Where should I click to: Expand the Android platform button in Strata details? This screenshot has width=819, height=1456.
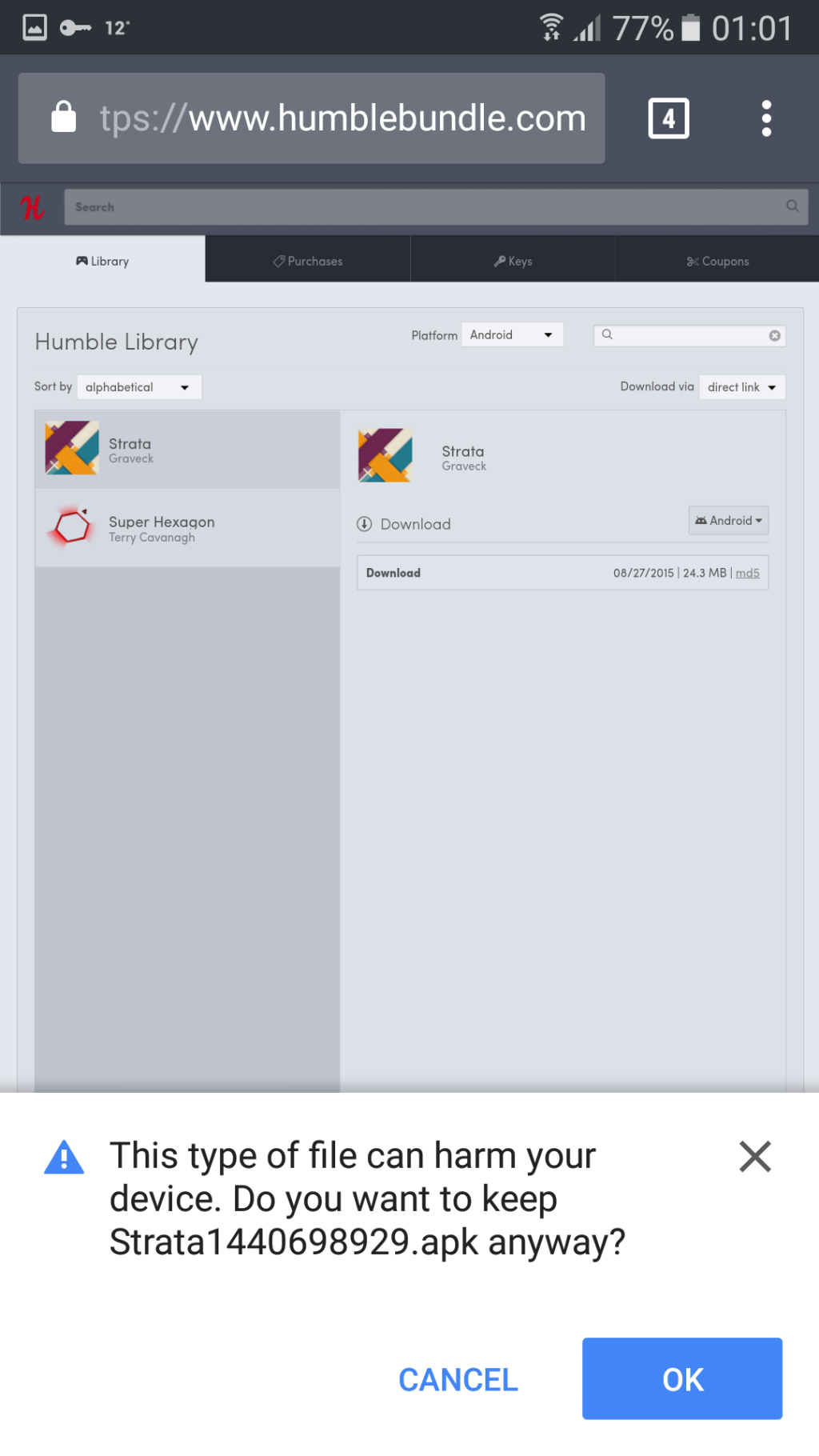tap(728, 521)
